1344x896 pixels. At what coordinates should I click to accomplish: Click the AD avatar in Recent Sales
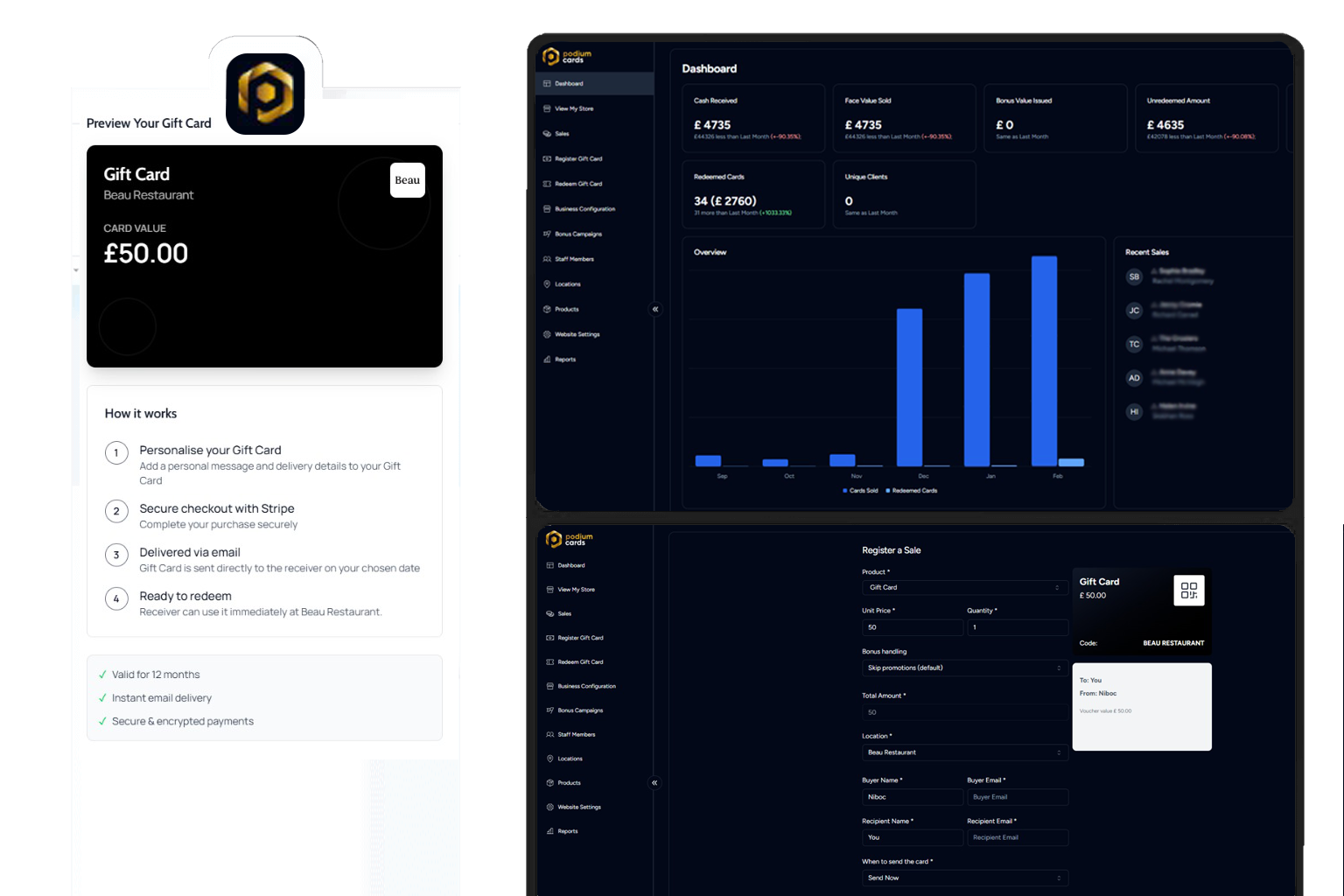pos(1135,378)
